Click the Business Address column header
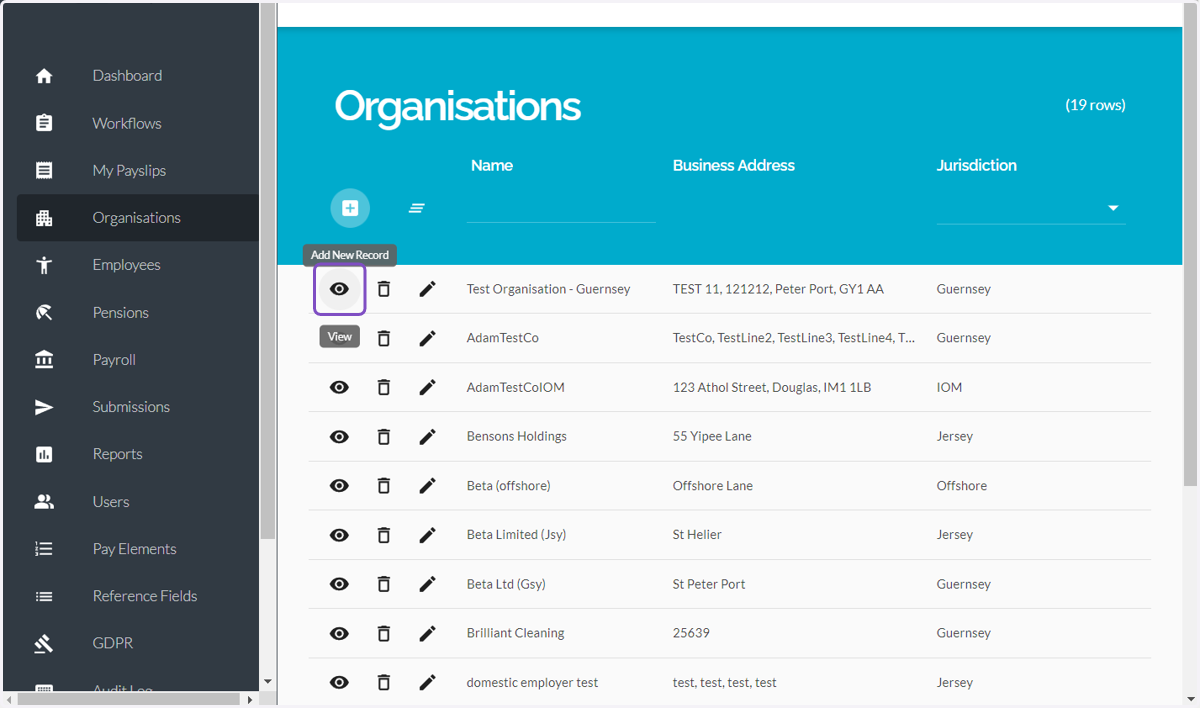The height and width of the screenshot is (708, 1200). point(734,166)
